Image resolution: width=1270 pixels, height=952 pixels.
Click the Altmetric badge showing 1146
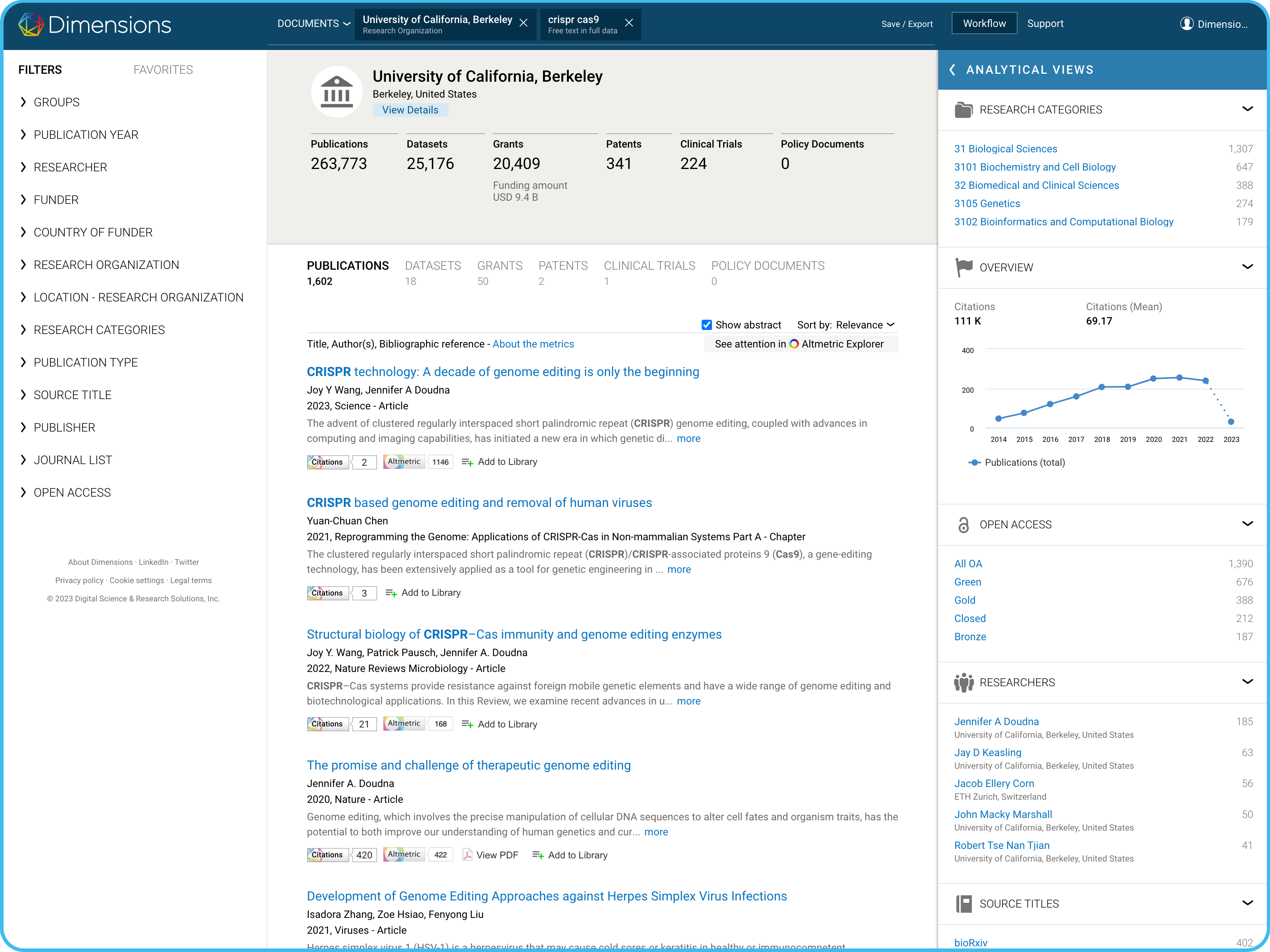(x=418, y=462)
